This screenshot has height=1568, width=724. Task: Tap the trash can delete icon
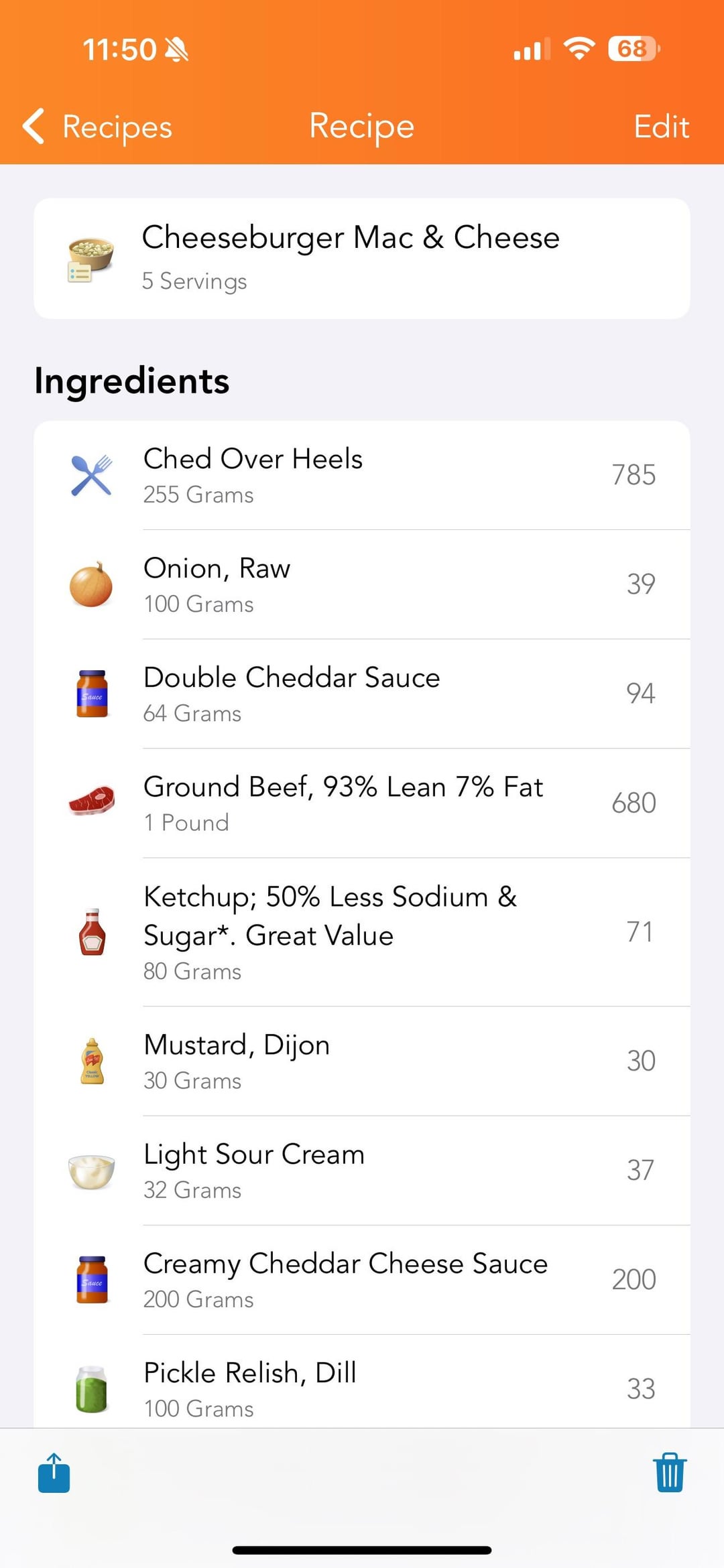669,1472
